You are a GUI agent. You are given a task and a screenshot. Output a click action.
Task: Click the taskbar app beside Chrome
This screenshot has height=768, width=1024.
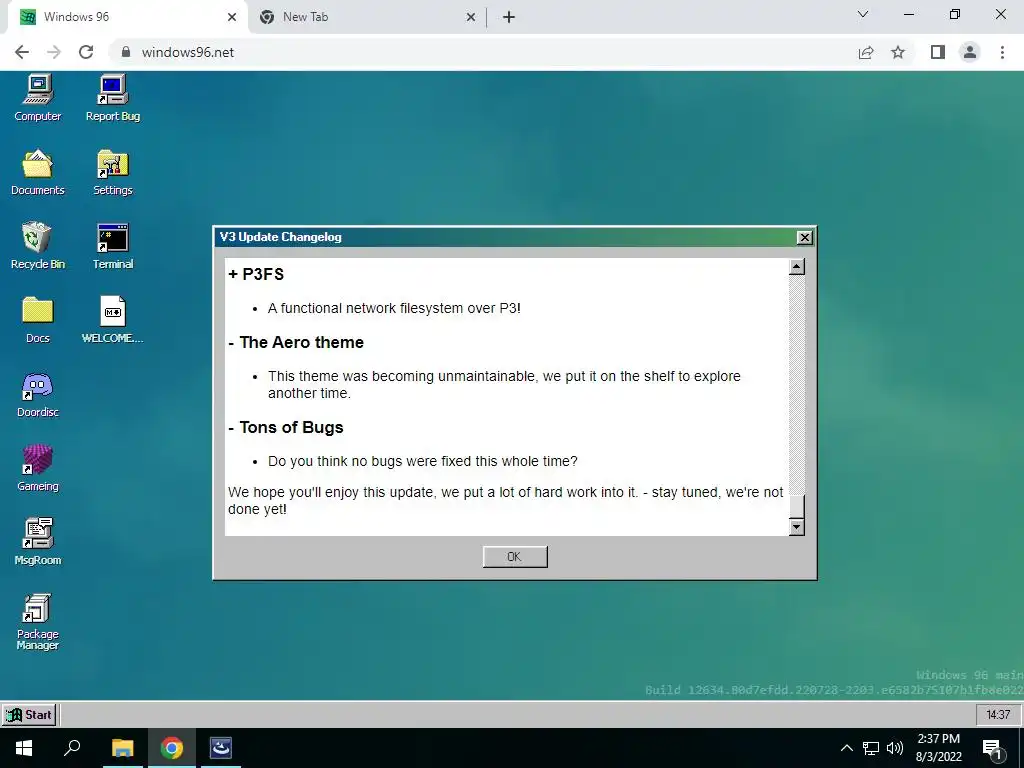(x=221, y=748)
